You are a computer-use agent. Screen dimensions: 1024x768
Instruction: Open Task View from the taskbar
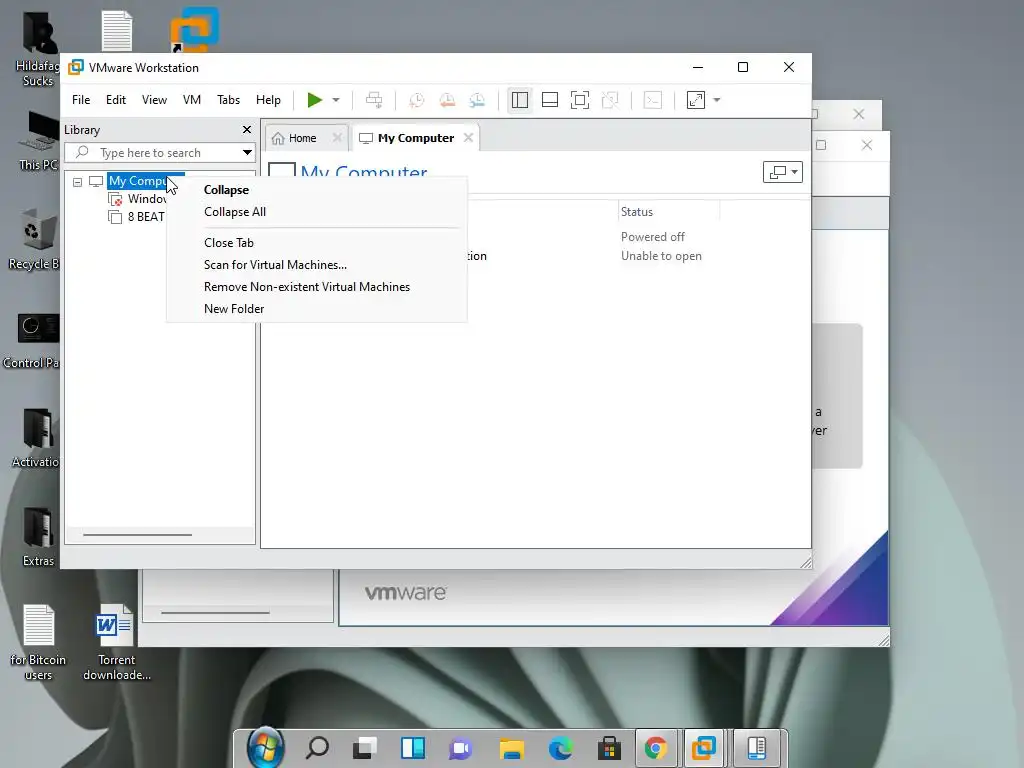365,748
